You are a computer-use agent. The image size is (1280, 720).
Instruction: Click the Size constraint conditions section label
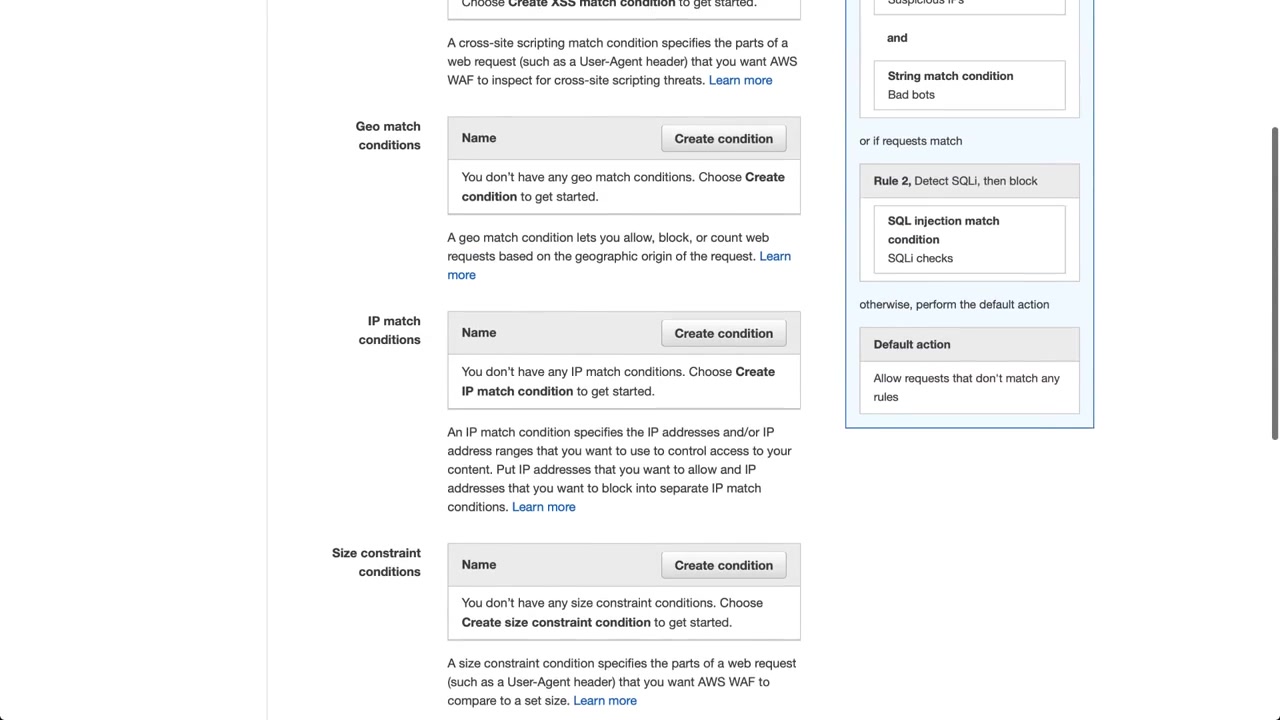377,562
